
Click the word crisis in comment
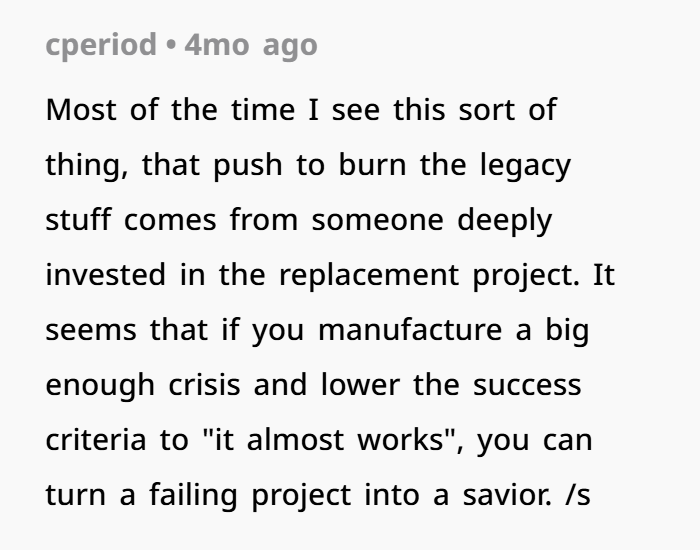click(204, 384)
